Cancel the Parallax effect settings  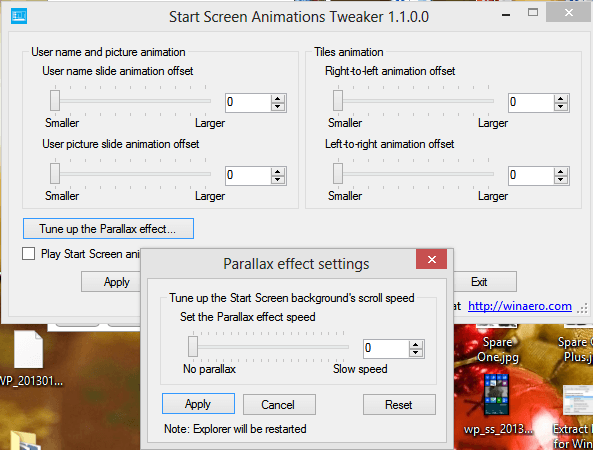click(x=279, y=405)
